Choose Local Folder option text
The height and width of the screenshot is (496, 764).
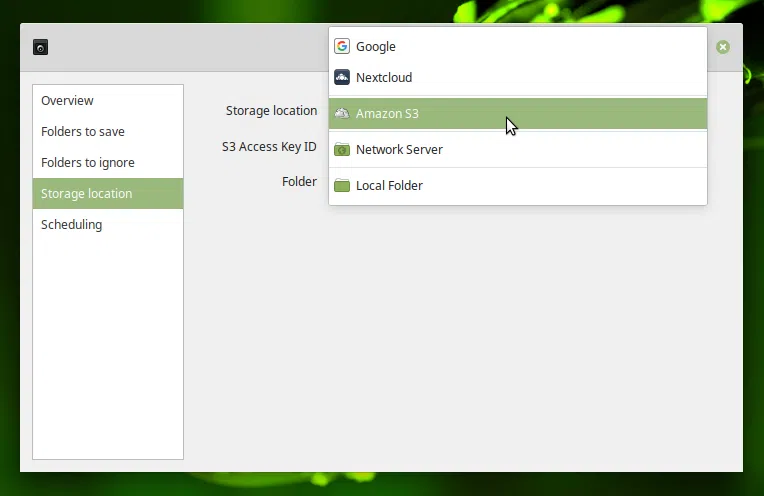pos(389,185)
